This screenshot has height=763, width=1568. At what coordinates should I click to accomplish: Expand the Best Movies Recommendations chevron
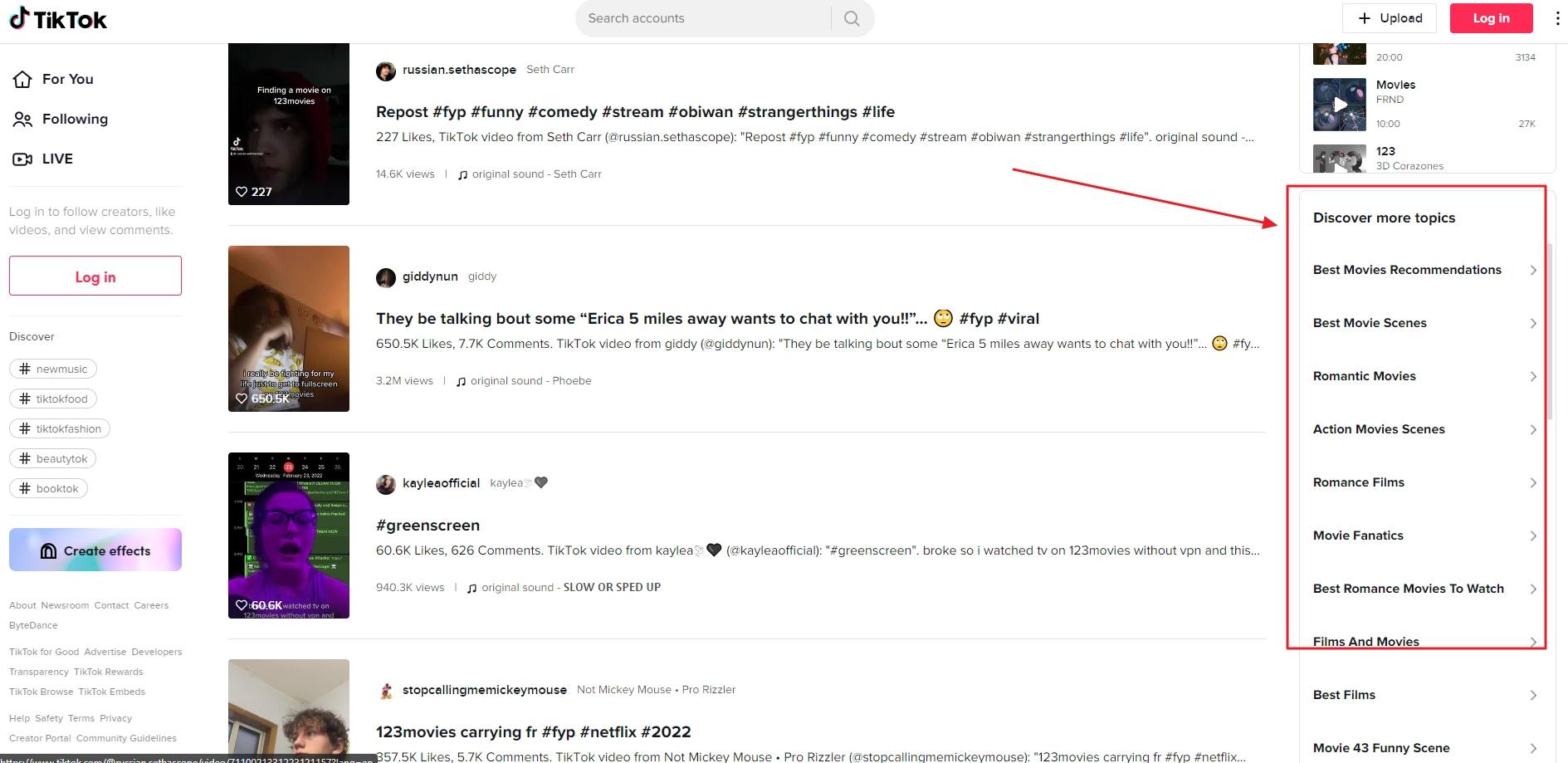1533,270
